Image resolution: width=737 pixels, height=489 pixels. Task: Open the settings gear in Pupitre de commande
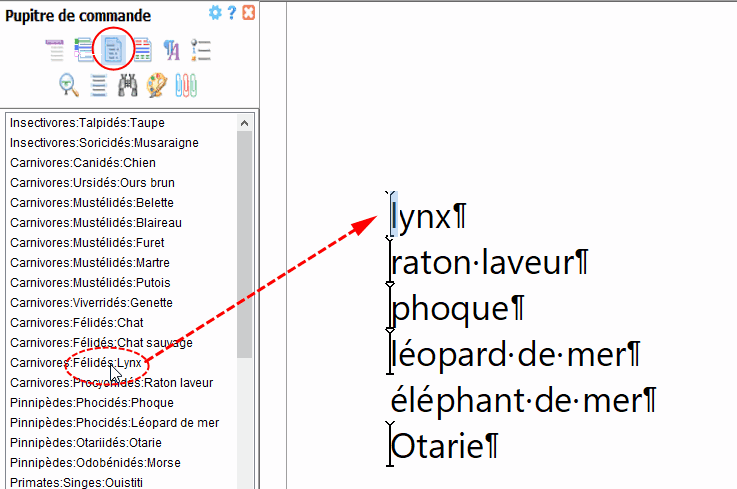coord(214,13)
